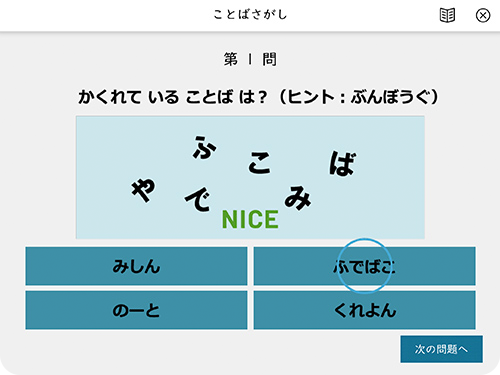Tap the scattered letter ふ
This screenshot has width=500, height=375.
pos(204,147)
